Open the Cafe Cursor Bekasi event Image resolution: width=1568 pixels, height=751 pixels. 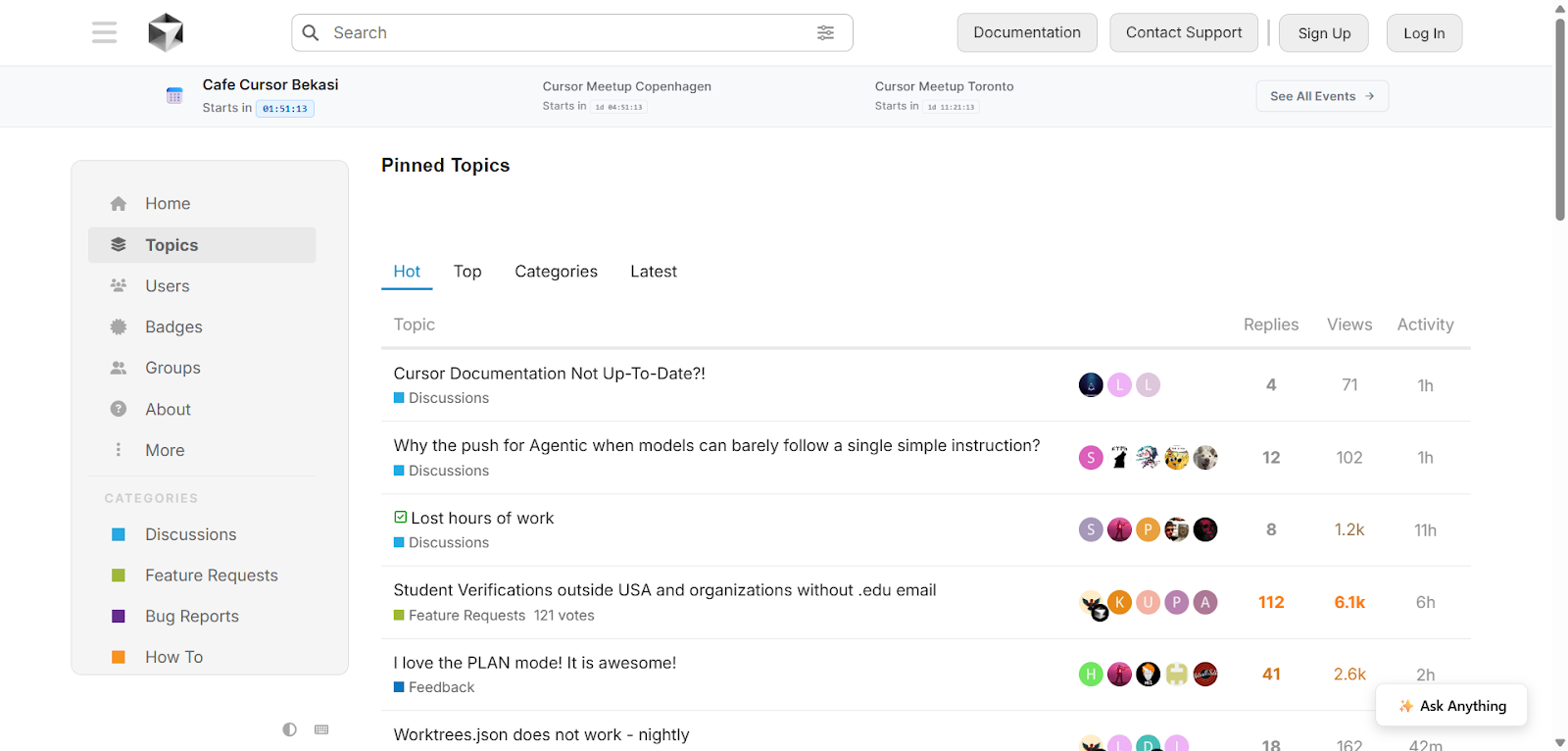pyautogui.click(x=270, y=85)
